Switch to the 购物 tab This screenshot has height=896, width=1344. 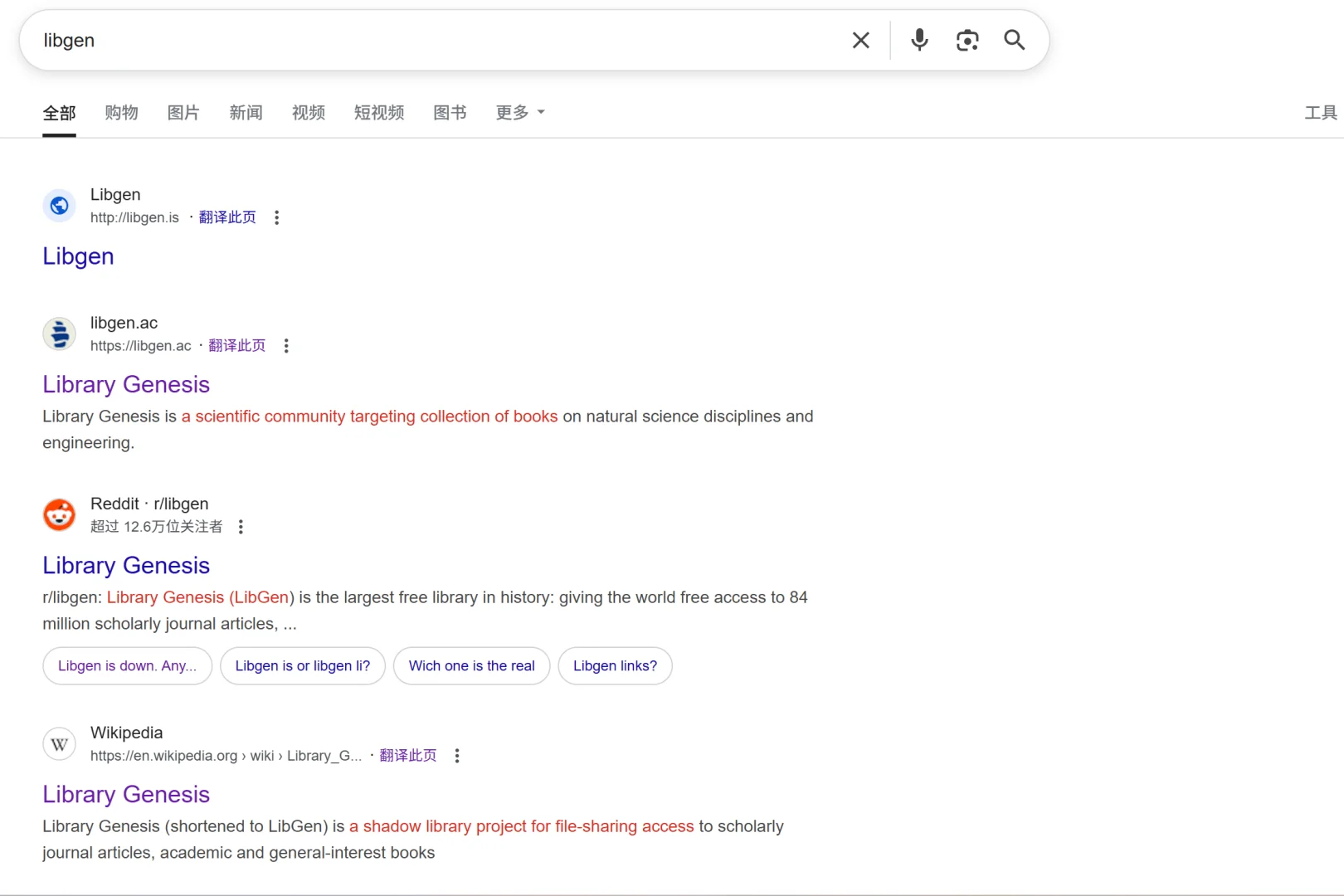pyautogui.click(x=121, y=113)
